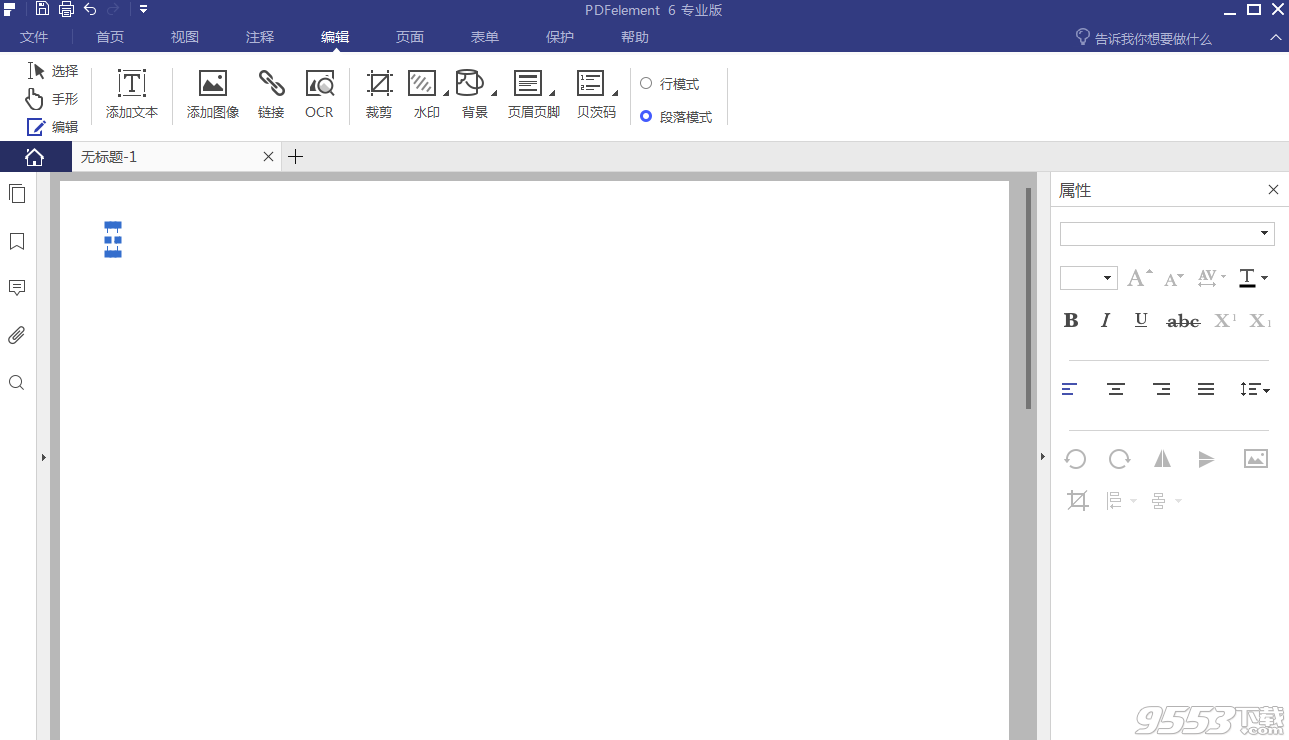Viewport: 1289px width, 740px height.
Task: Toggle underline formatting
Action: pos(1141,320)
